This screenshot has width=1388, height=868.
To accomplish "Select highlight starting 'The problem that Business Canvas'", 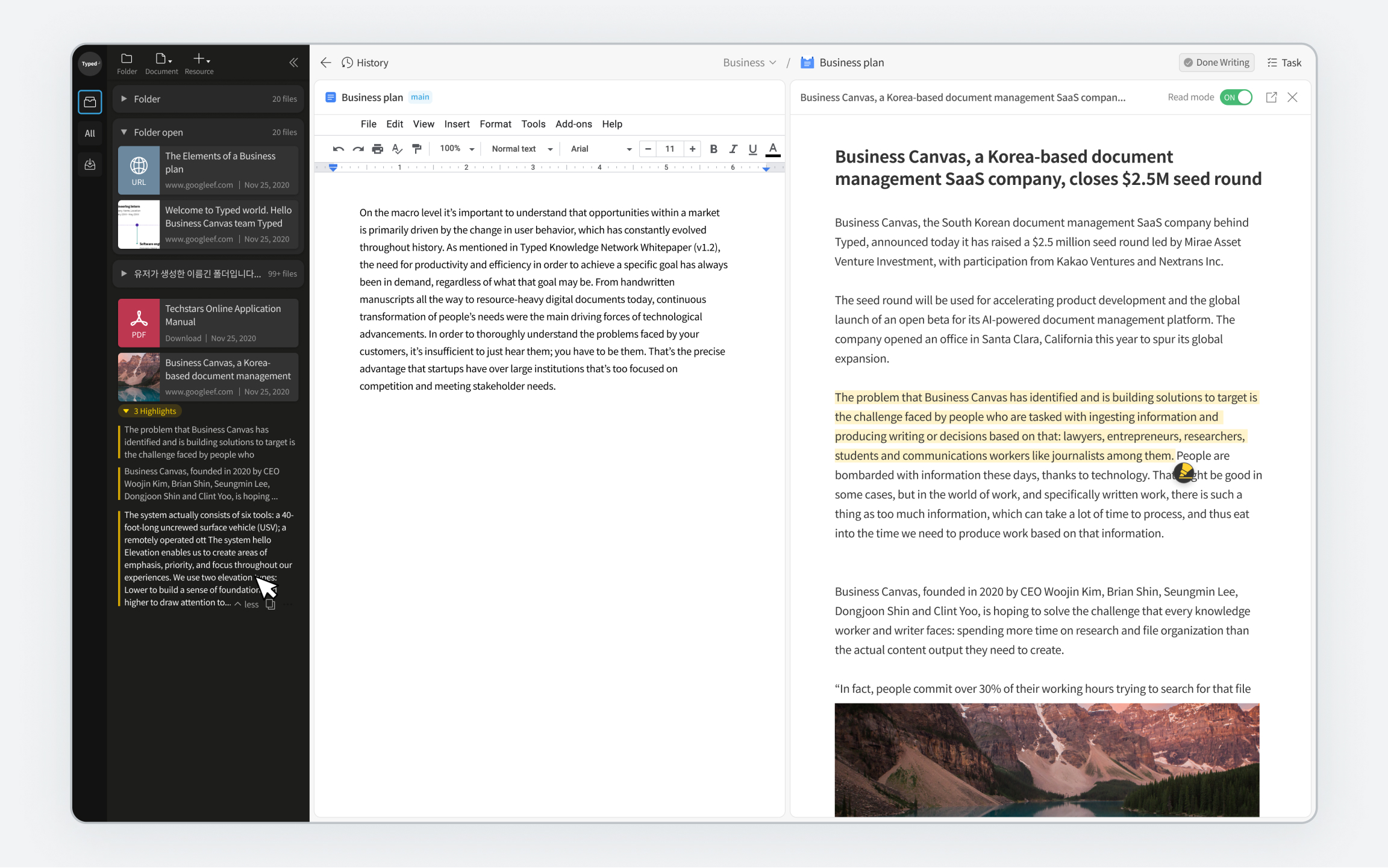I will pyautogui.click(x=208, y=443).
